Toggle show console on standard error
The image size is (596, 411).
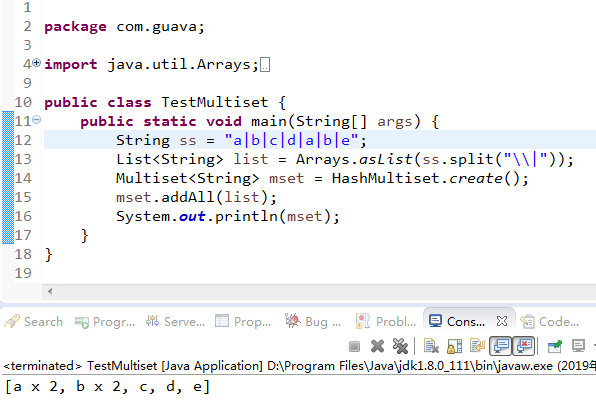point(524,346)
